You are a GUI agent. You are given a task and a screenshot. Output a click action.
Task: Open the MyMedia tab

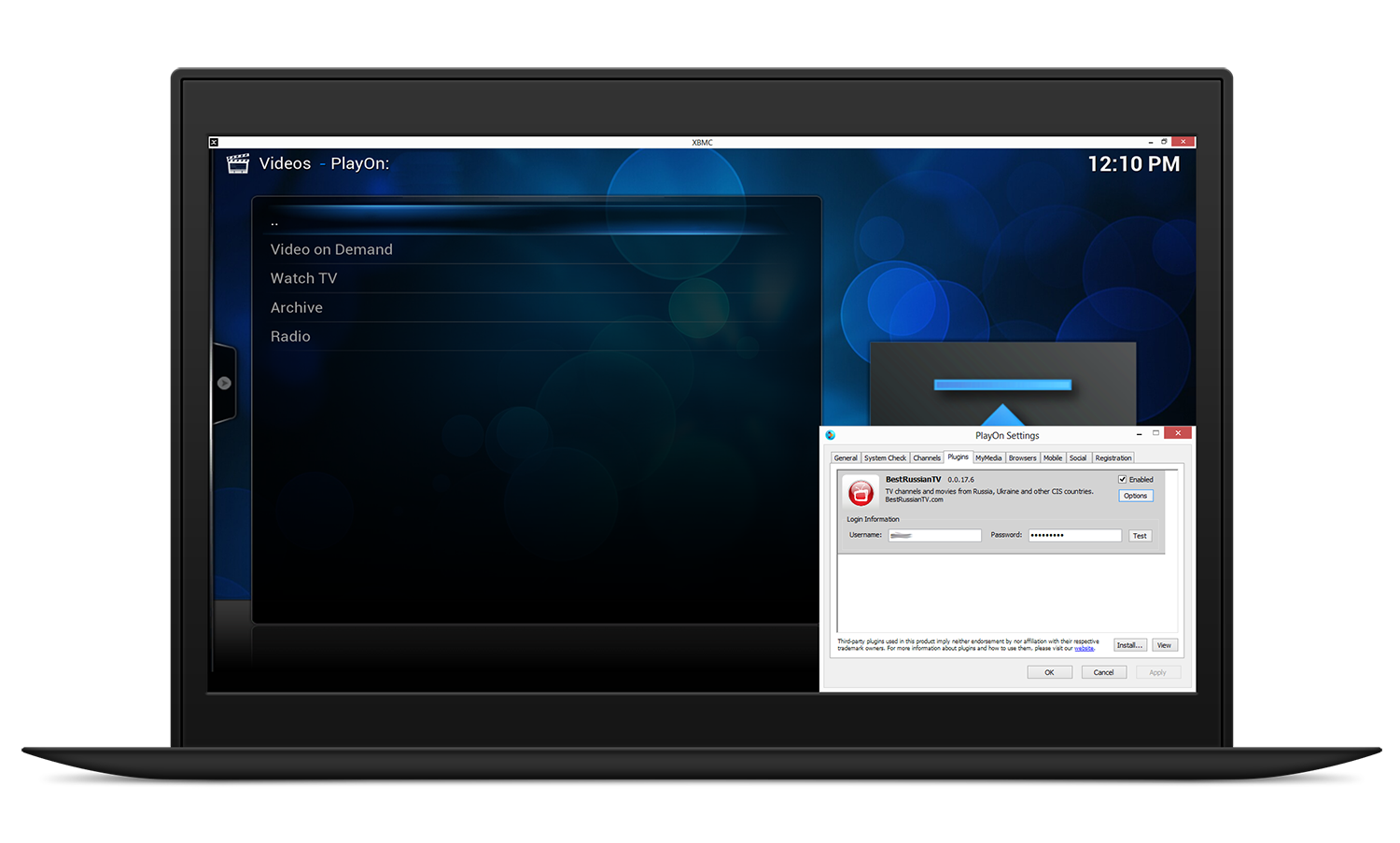point(988,457)
